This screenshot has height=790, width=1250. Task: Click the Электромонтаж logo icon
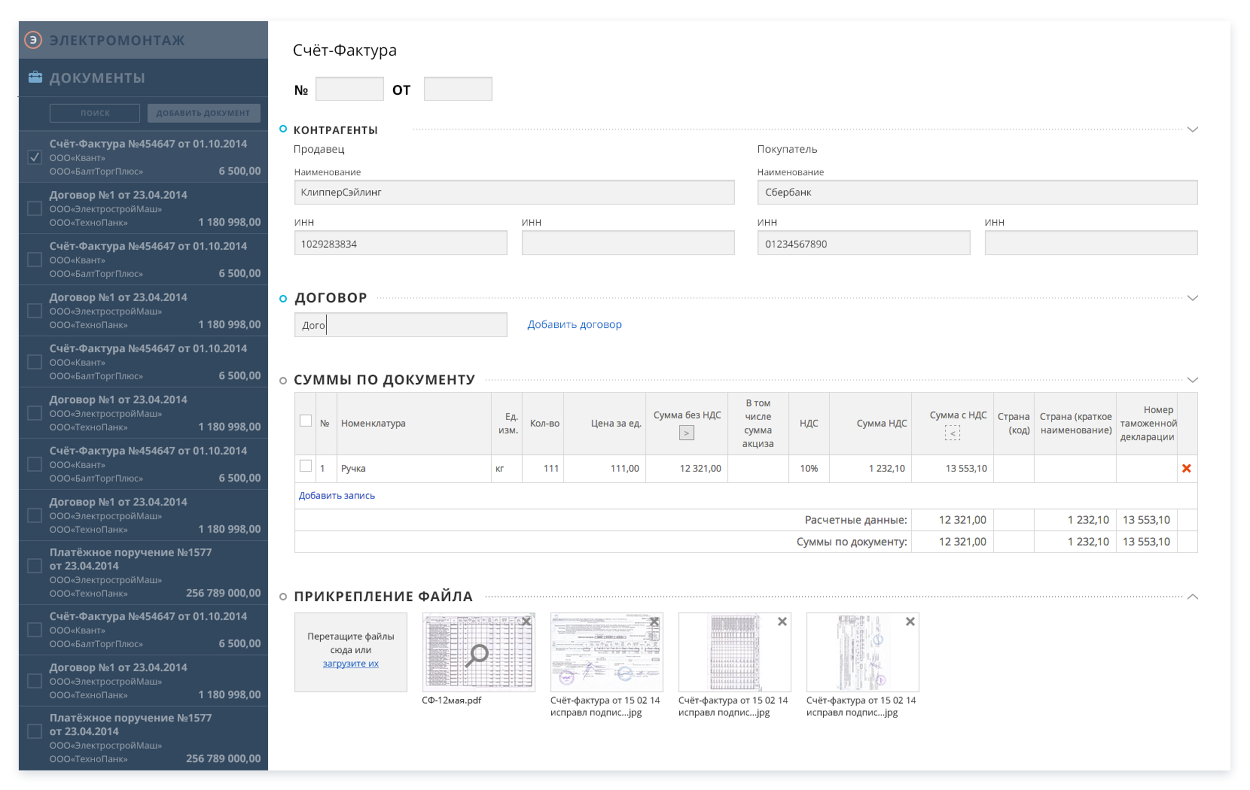click(33, 40)
